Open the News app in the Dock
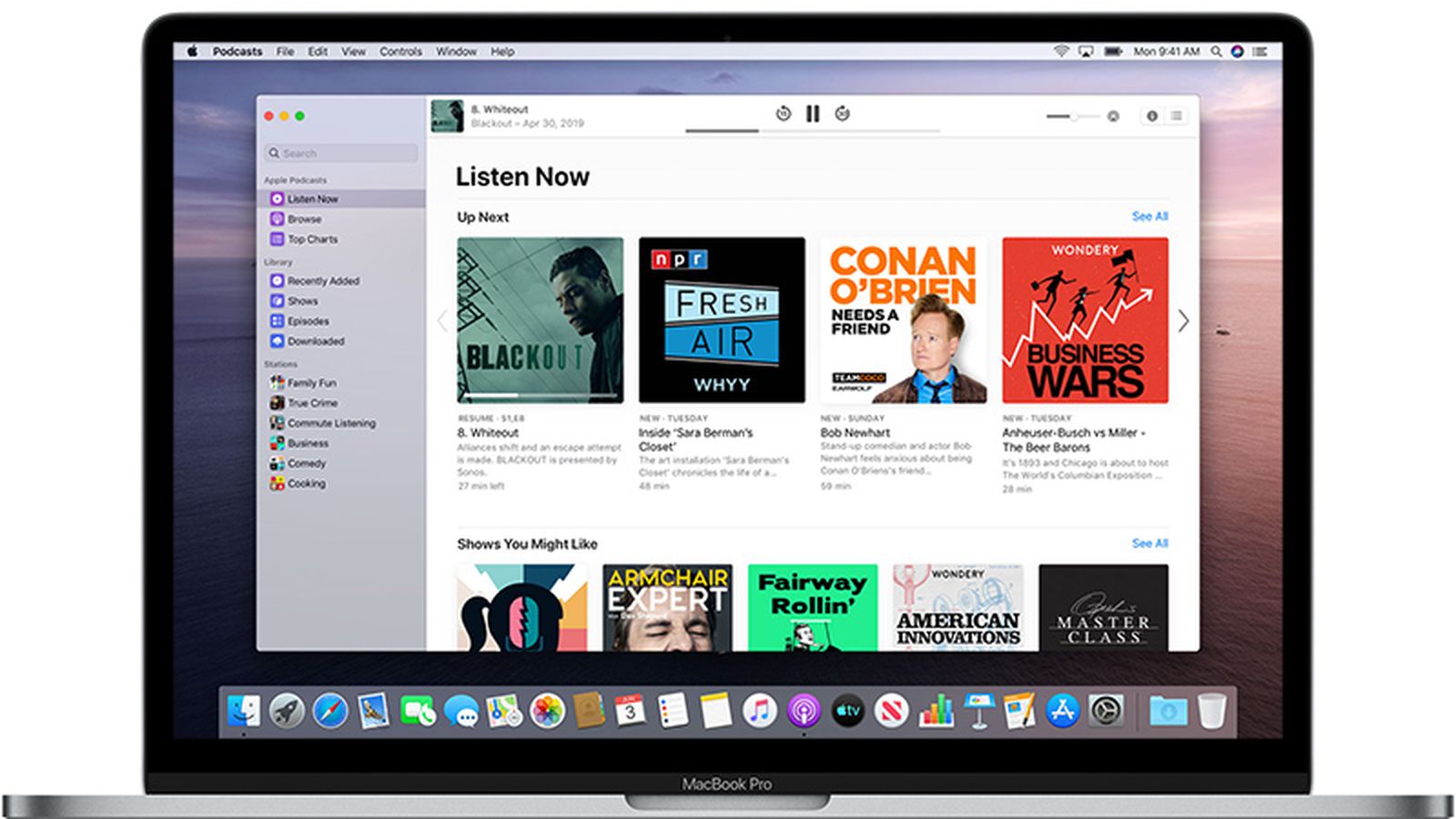 [891, 711]
